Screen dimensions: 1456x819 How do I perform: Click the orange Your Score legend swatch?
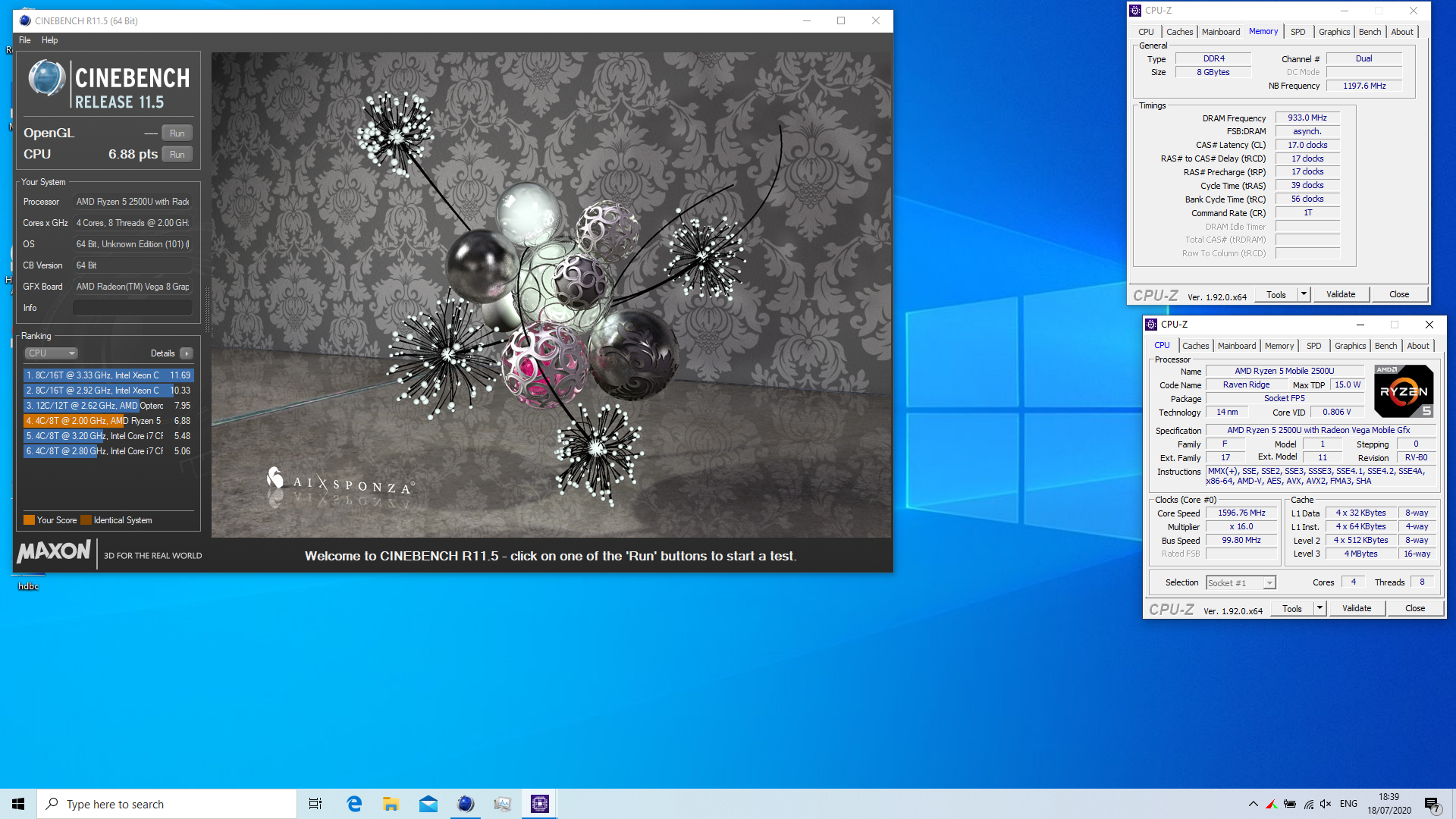pos(29,520)
